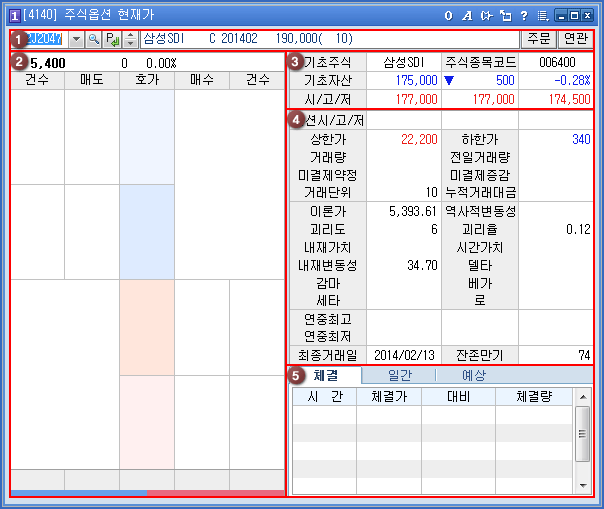Switch to the 체결 tab
The height and width of the screenshot is (509, 604).
point(324,375)
